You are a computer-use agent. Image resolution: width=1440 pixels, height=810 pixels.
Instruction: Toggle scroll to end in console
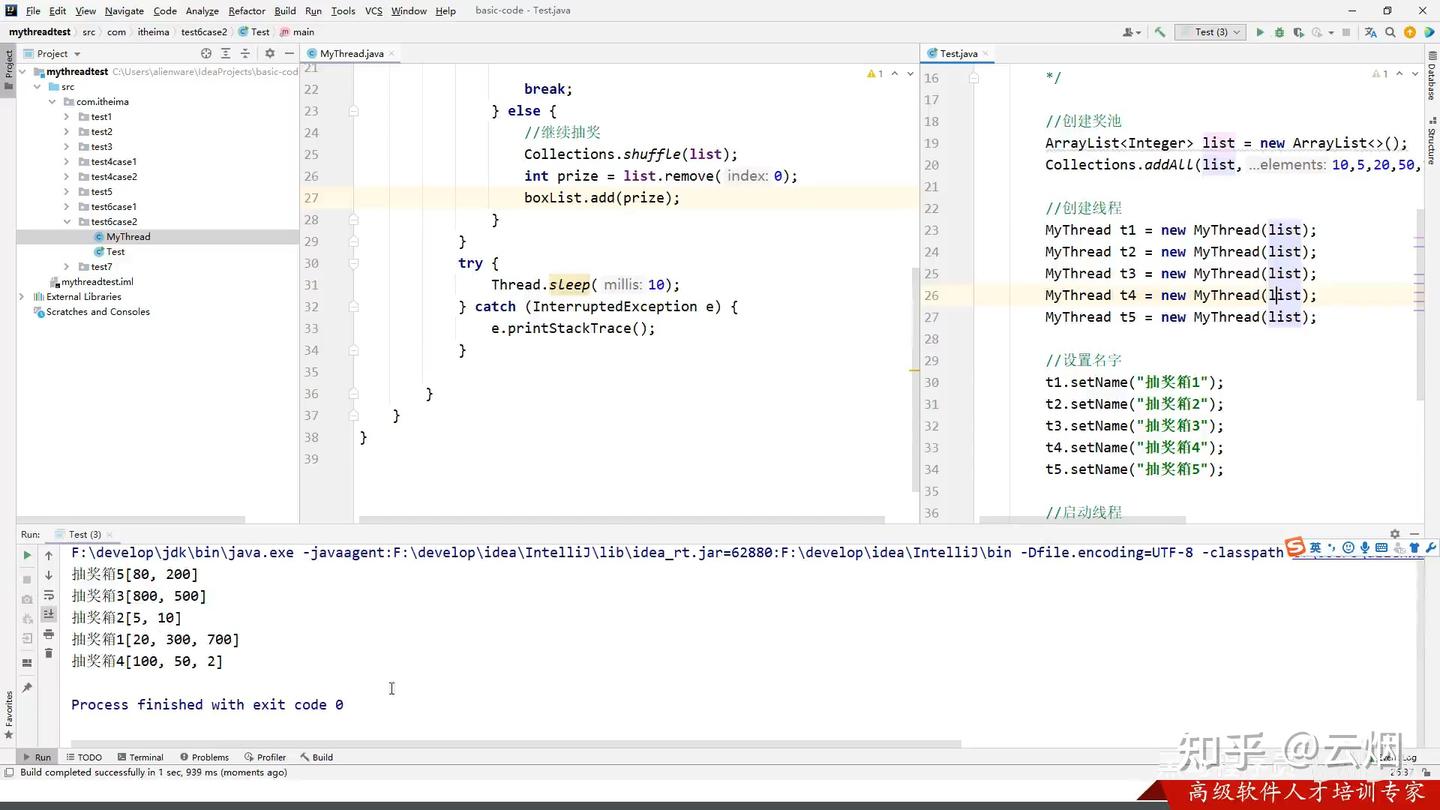(x=48, y=615)
